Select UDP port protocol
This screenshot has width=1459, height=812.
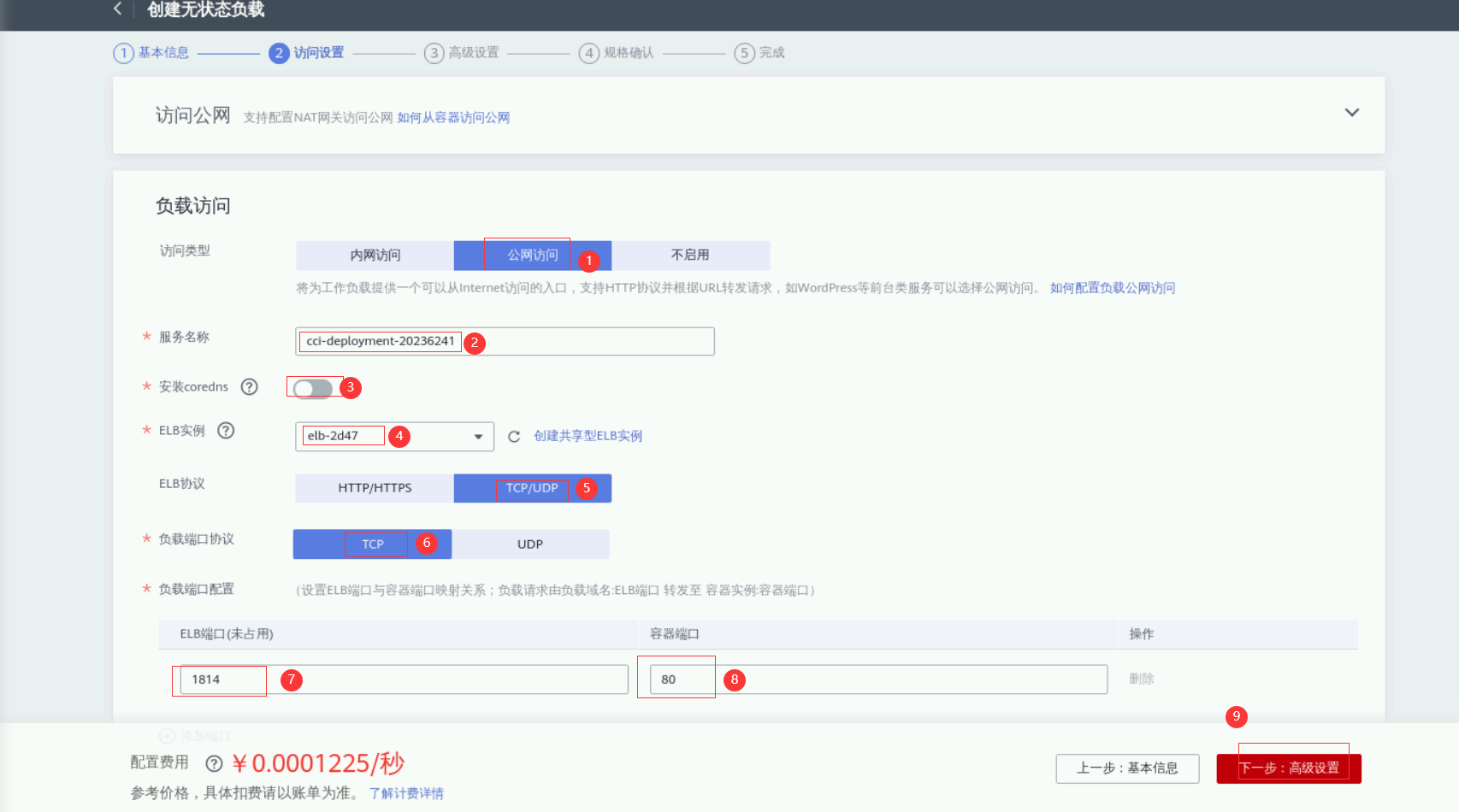(x=530, y=544)
